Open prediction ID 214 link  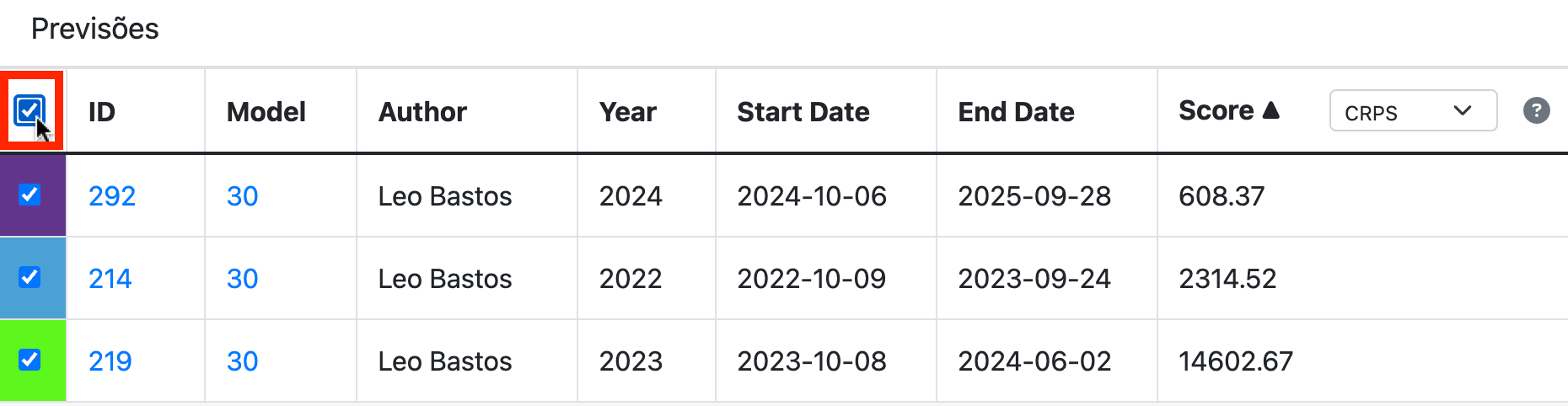coord(110,279)
